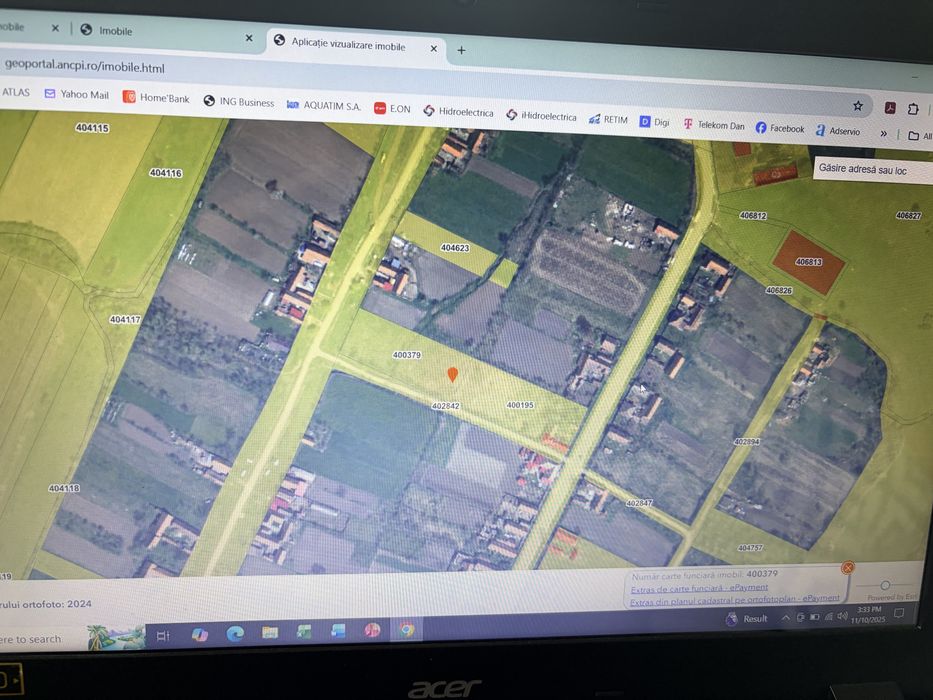This screenshot has width=933, height=700.
Task: Select parcel label 404757 on the map
Action: 750,548
